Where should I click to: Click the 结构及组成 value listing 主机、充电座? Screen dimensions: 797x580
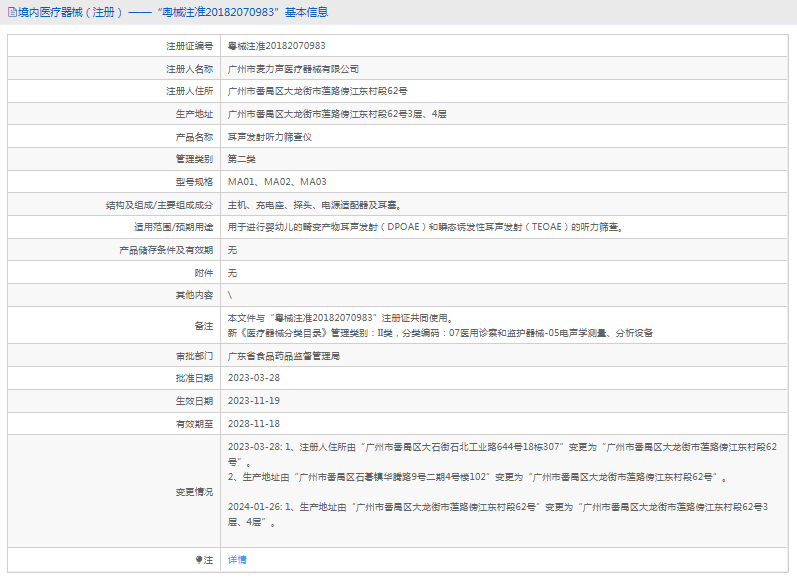tap(314, 205)
